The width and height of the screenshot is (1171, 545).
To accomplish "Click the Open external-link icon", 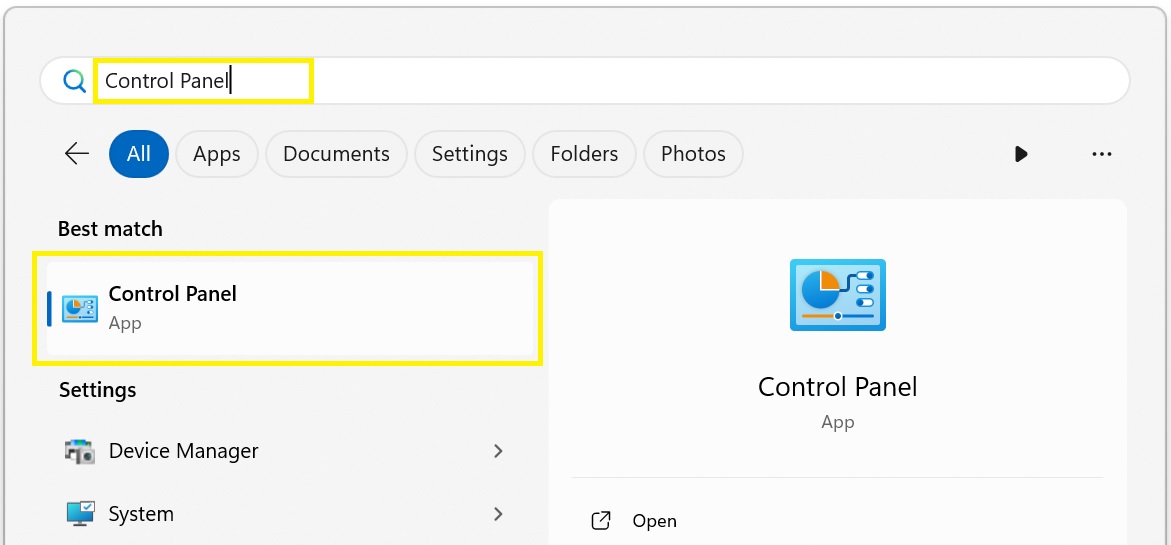I will [600, 520].
